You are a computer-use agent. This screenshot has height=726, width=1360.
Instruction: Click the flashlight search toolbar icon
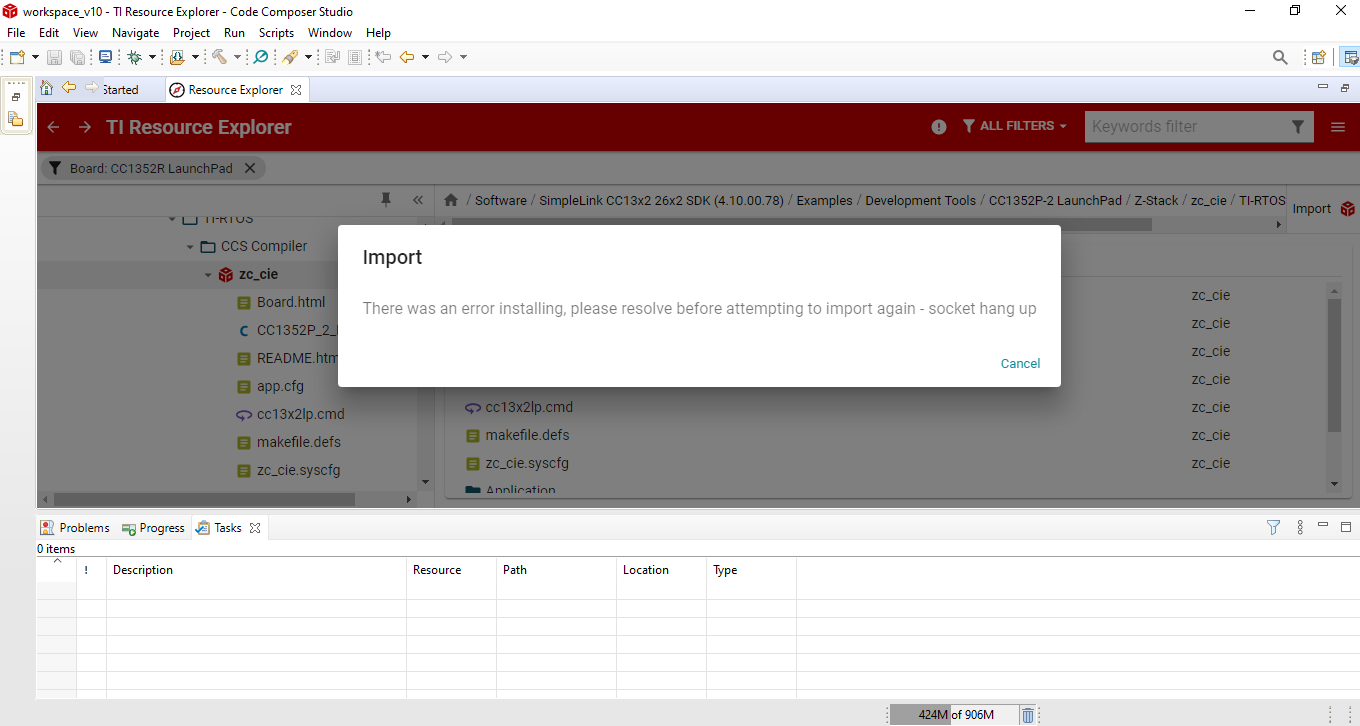click(x=290, y=57)
